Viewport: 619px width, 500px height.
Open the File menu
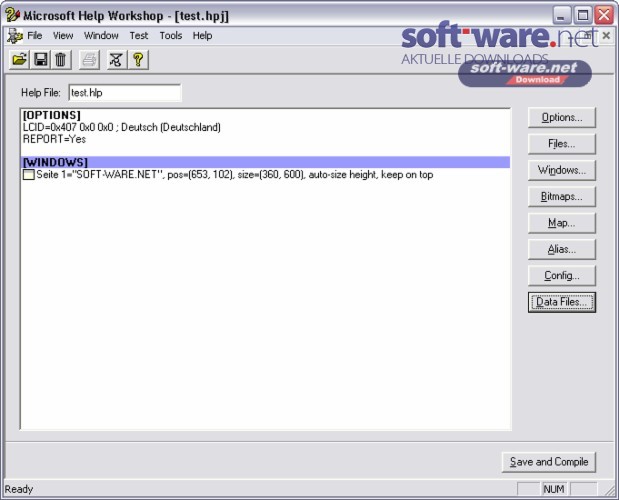click(35, 36)
